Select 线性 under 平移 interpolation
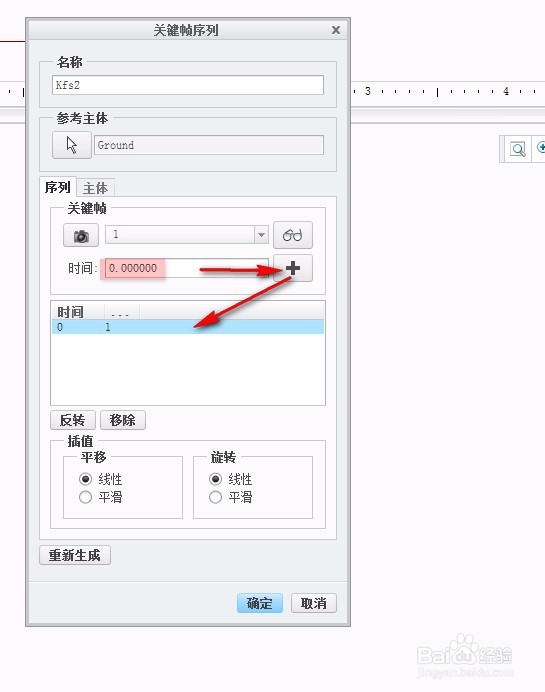The width and height of the screenshot is (545, 692). (x=85, y=479)
